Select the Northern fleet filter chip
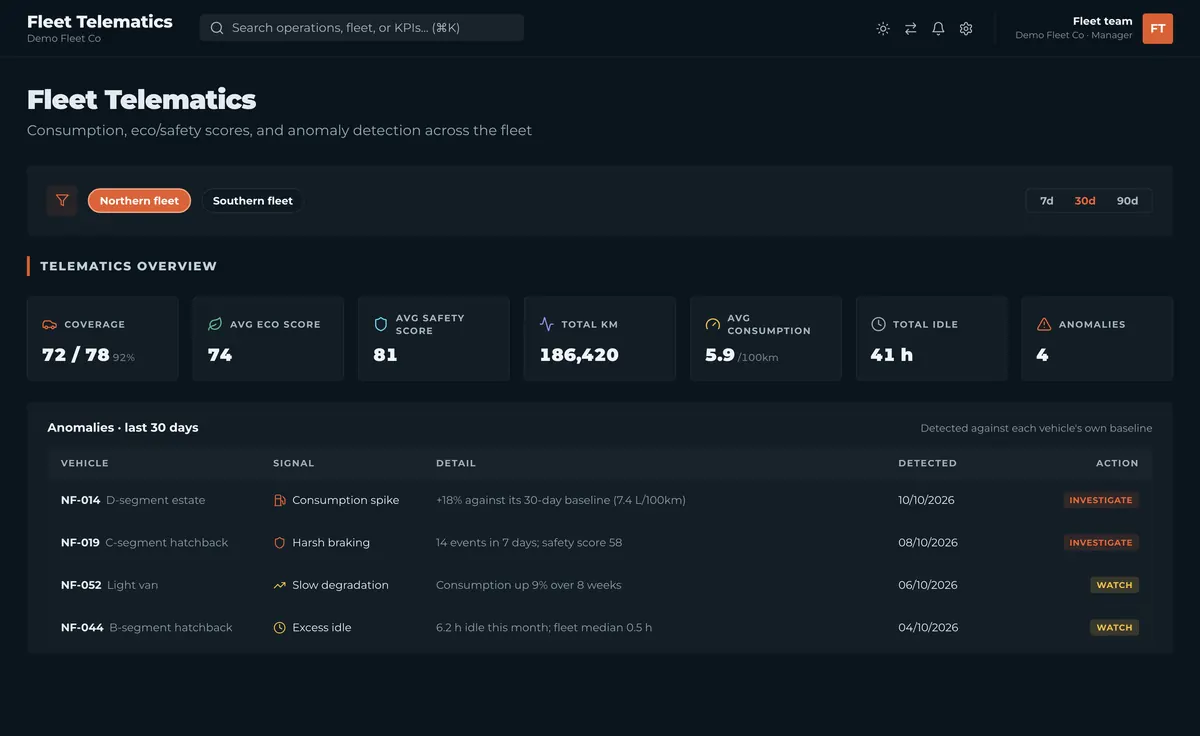The width and height of the screenshot is (1200, 736). [x=139, y=201]
